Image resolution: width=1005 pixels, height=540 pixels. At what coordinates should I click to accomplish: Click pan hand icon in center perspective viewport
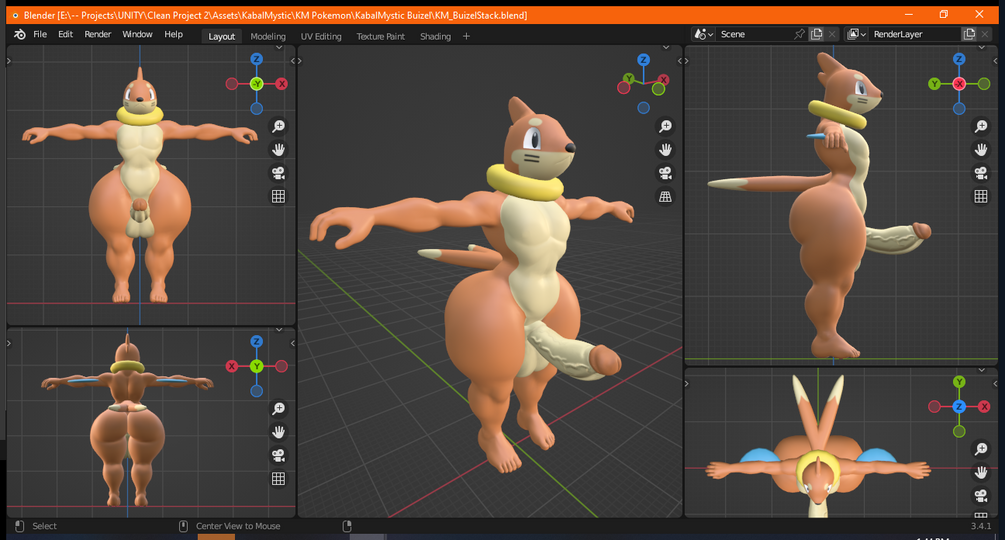tap(665, 150)
